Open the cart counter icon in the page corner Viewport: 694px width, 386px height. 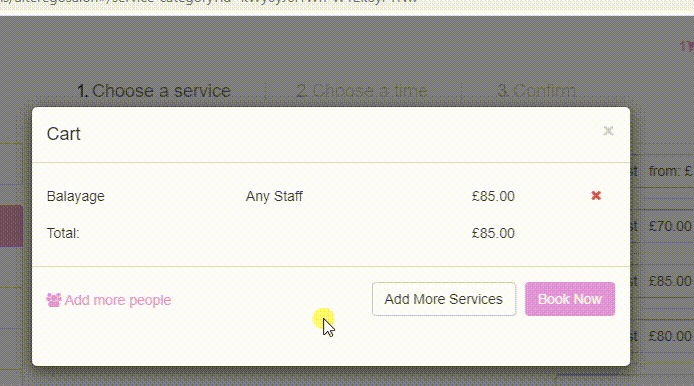686,46
